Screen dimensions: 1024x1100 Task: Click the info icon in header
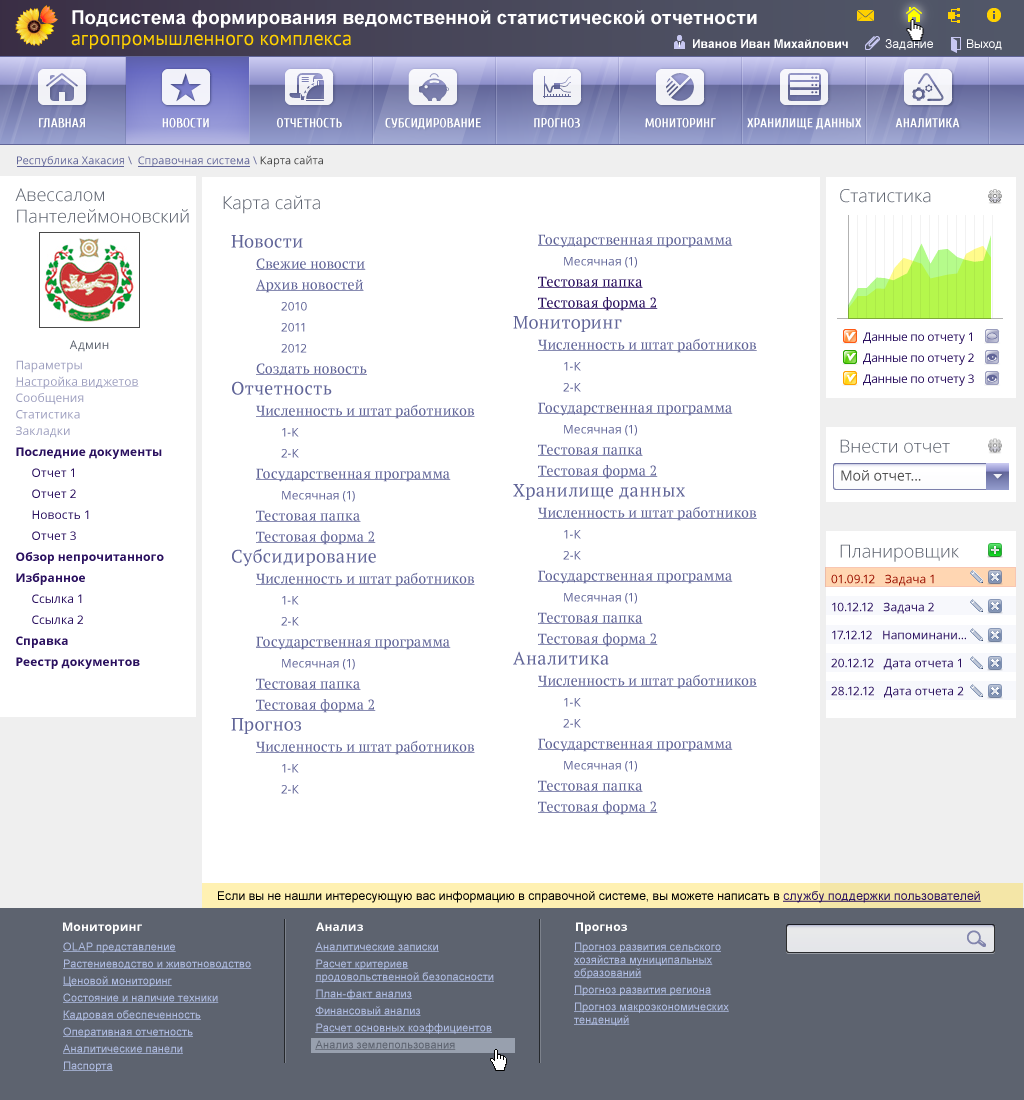click(x=993, y=15)
